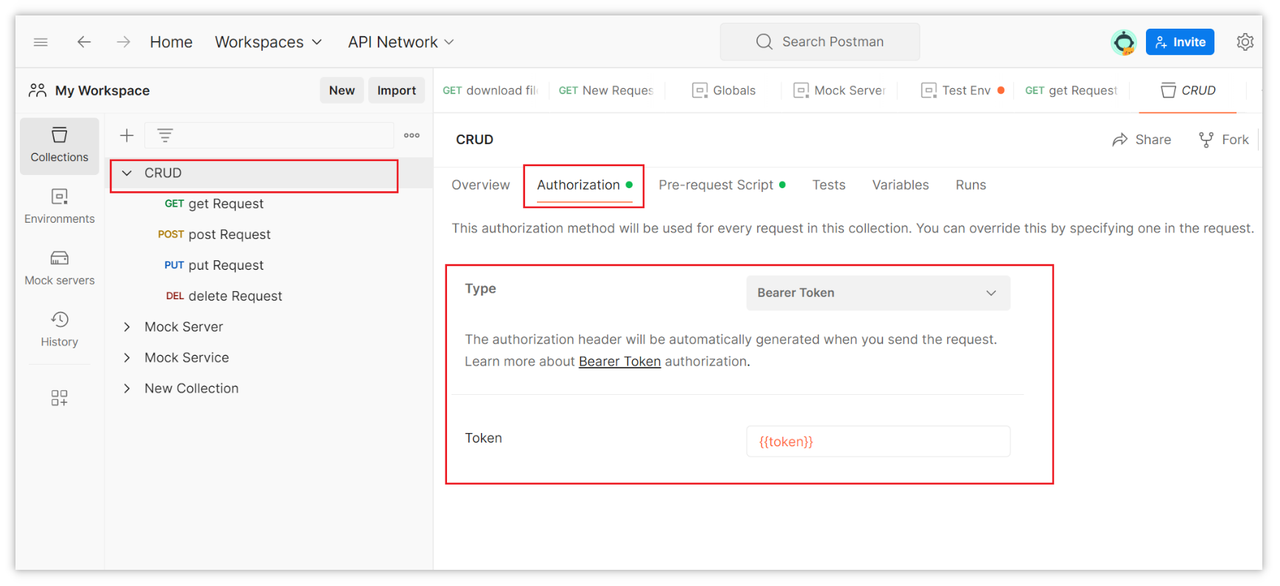Click the Import button
This screenshot has width=1280, height=586.
pyautogui.click(x=397, y=90)
